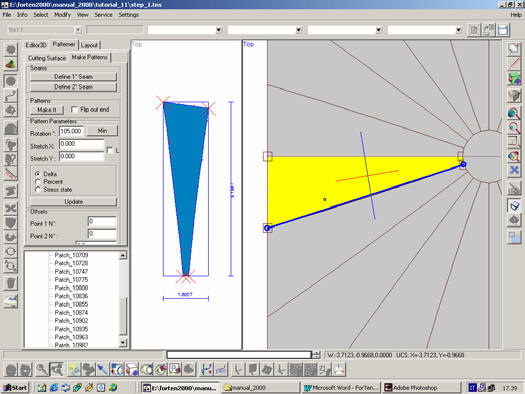The width and height of the screenshot is (525, 394).
Task: Click the rectangle outline zoom window icon
Action: point(514,141)
